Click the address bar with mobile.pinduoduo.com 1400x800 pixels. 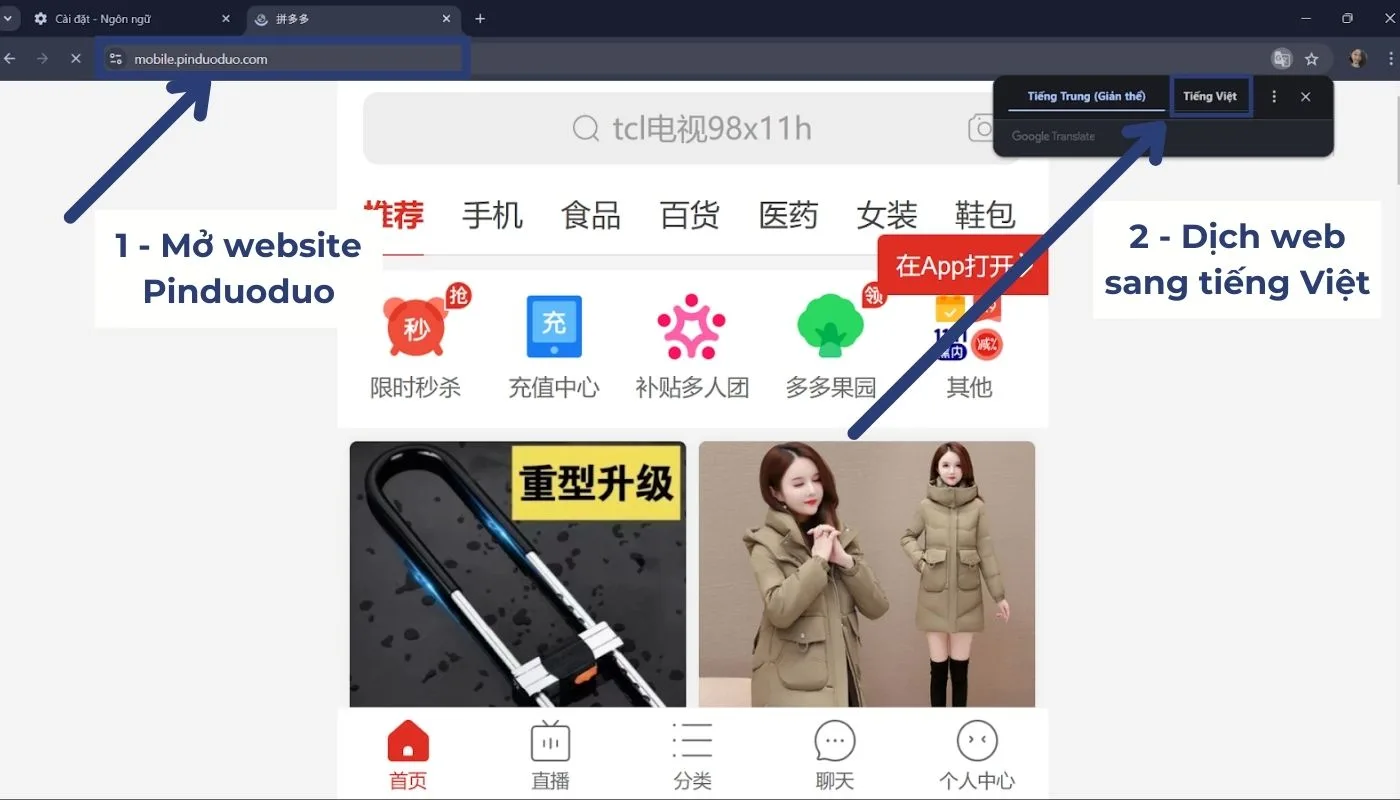[x=283, y=59]
